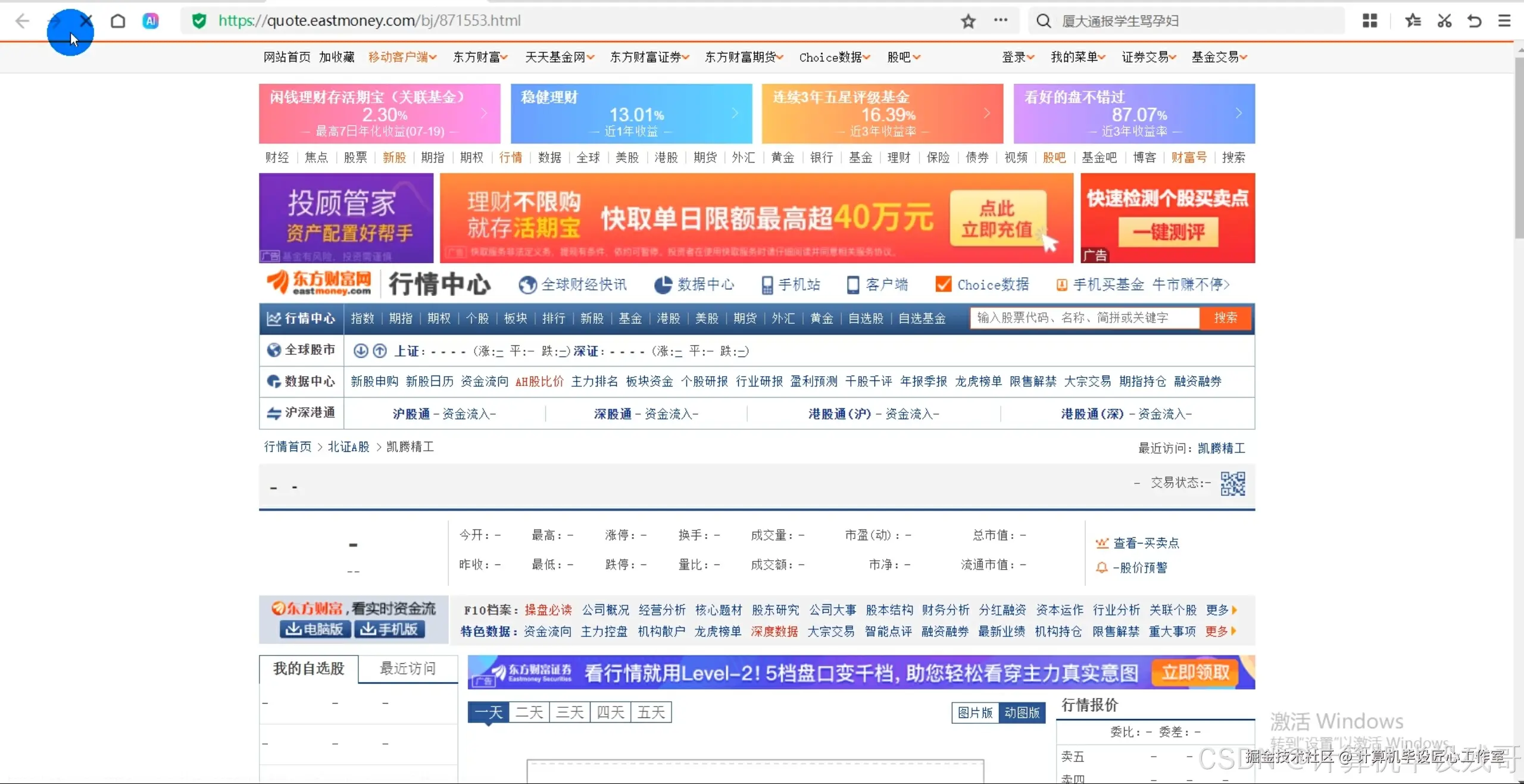Open the browser hamburger menu
Screen dimensions: 1524x784
pyautogui.click(x=1504, y=21)
